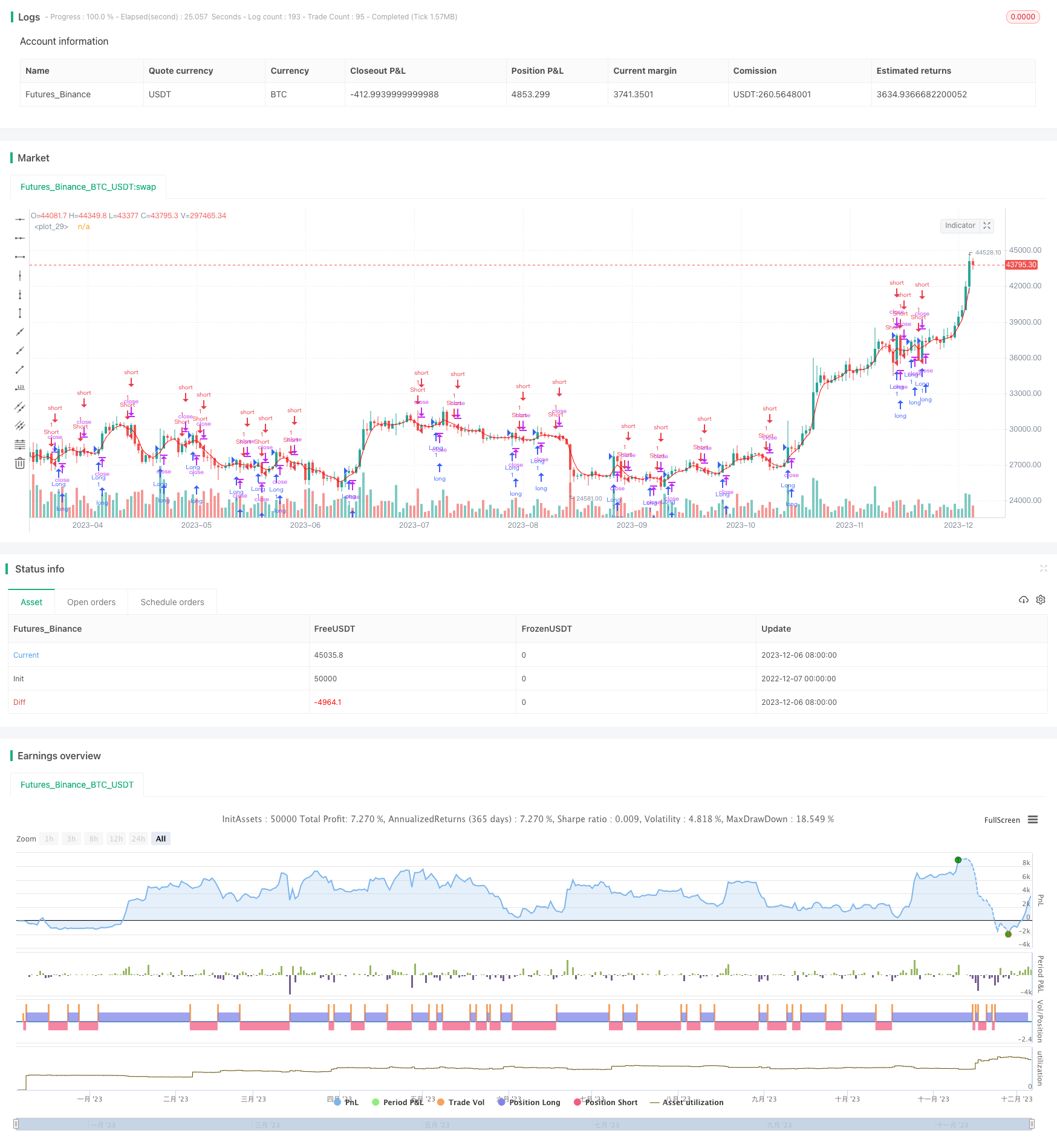Viewport: 1057px width, 1148px height.
Task: Click the Diff row label
Action: tap(19, 702)
